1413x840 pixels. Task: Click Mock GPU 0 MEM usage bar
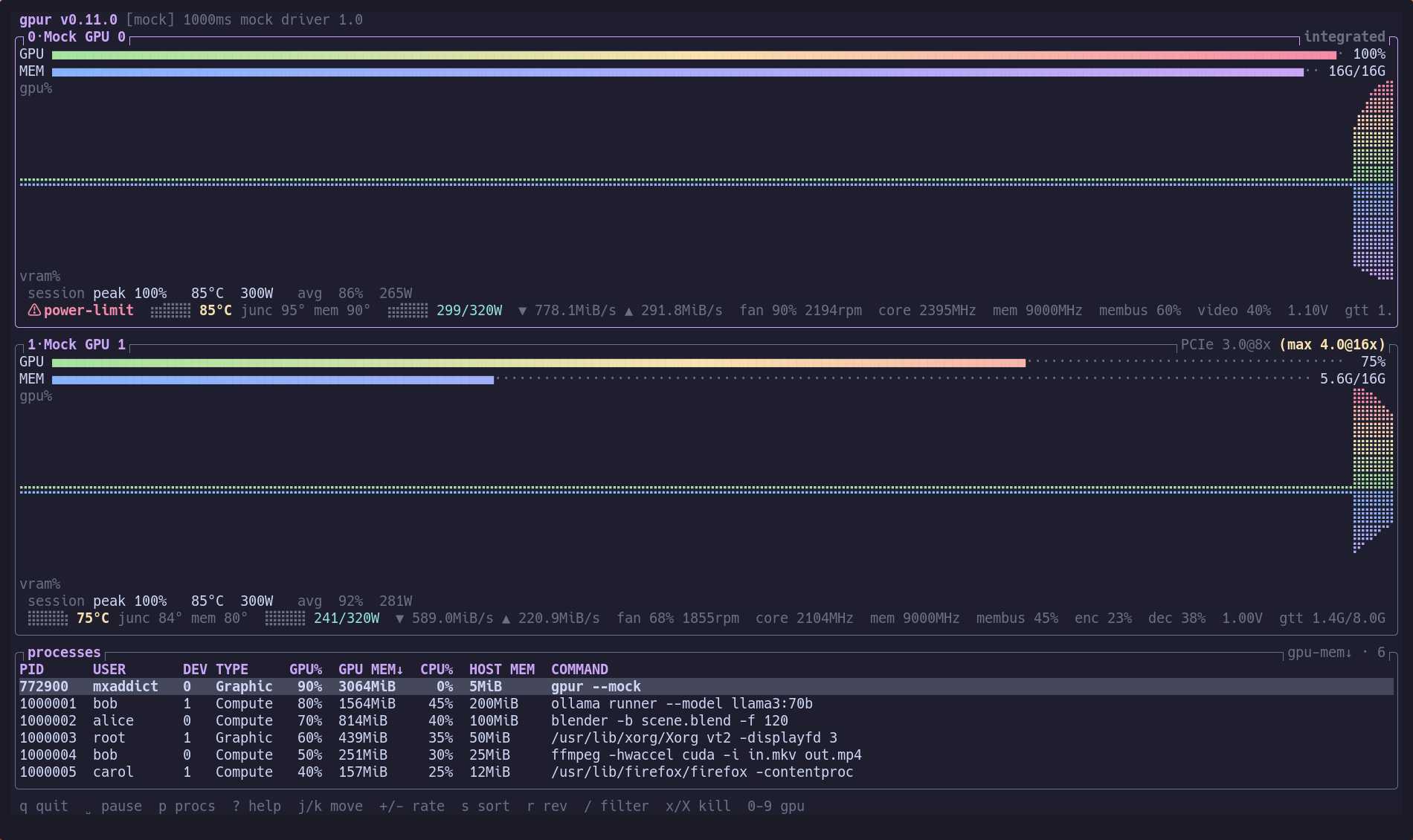[684, 71]
